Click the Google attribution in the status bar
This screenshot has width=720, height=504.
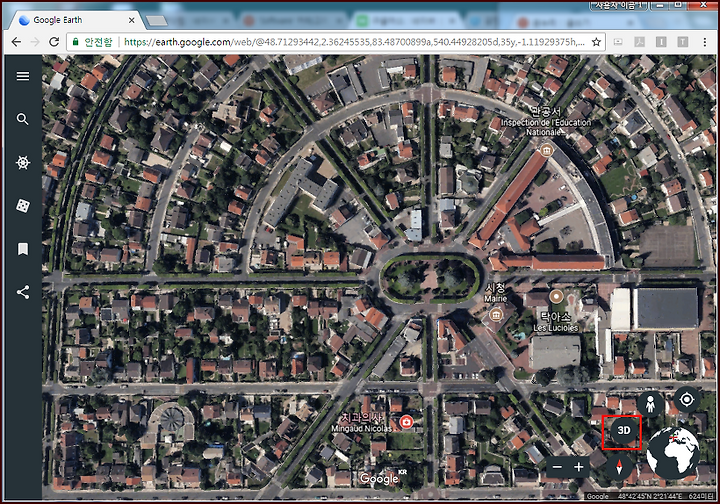[x=597, y=496]
